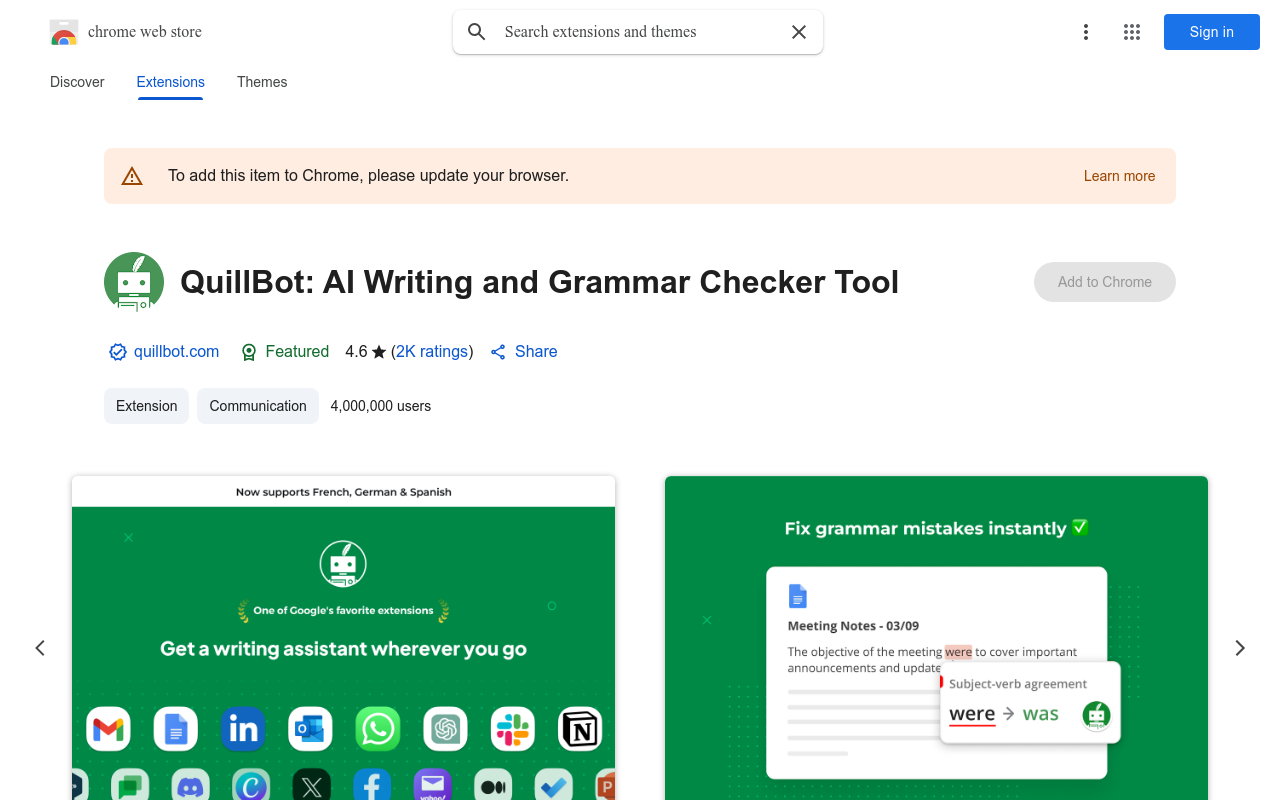Select the Extensions tab
Viewport: 1280px width, 800px height.
coord(171,82)
